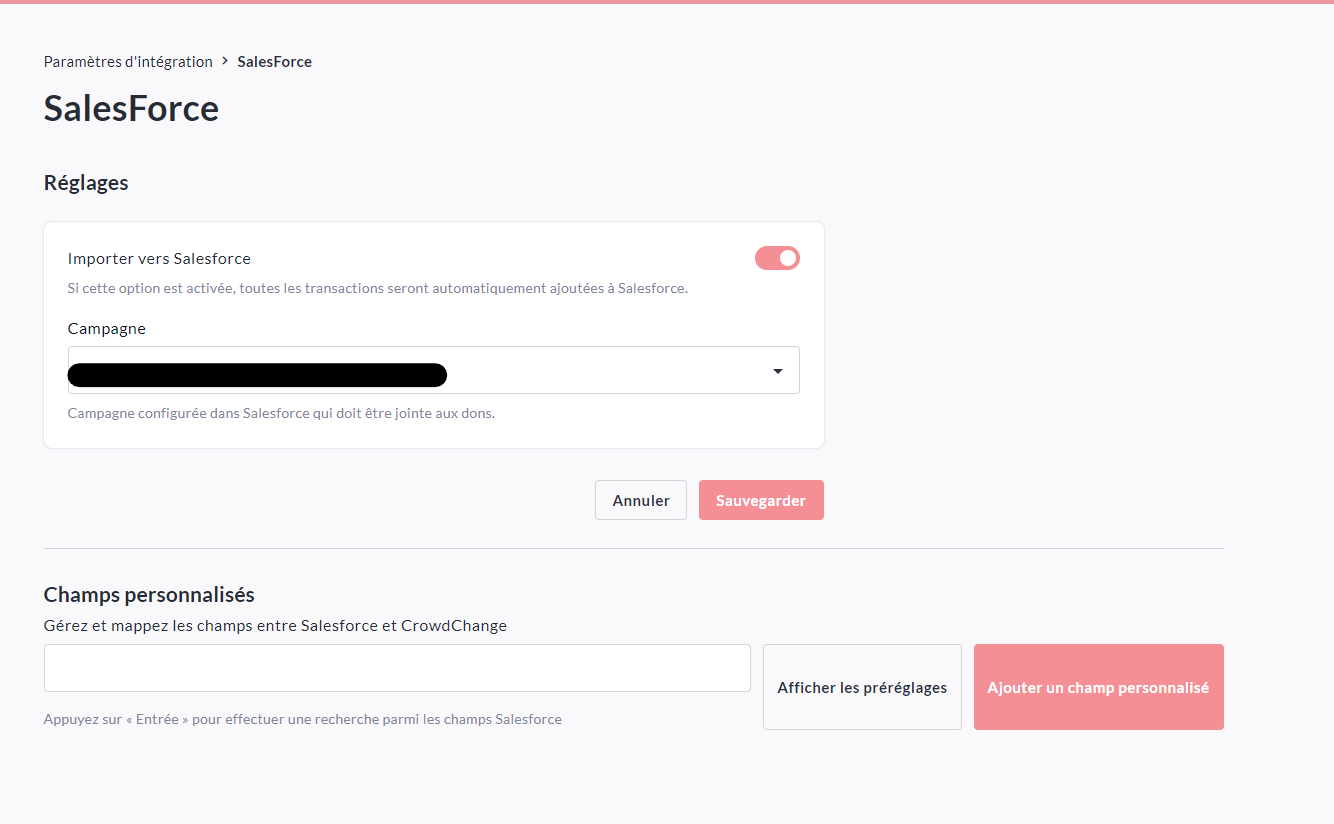Show presets via Afficher les préréglages
The image size is (1334, 824).
pos(862,687)
